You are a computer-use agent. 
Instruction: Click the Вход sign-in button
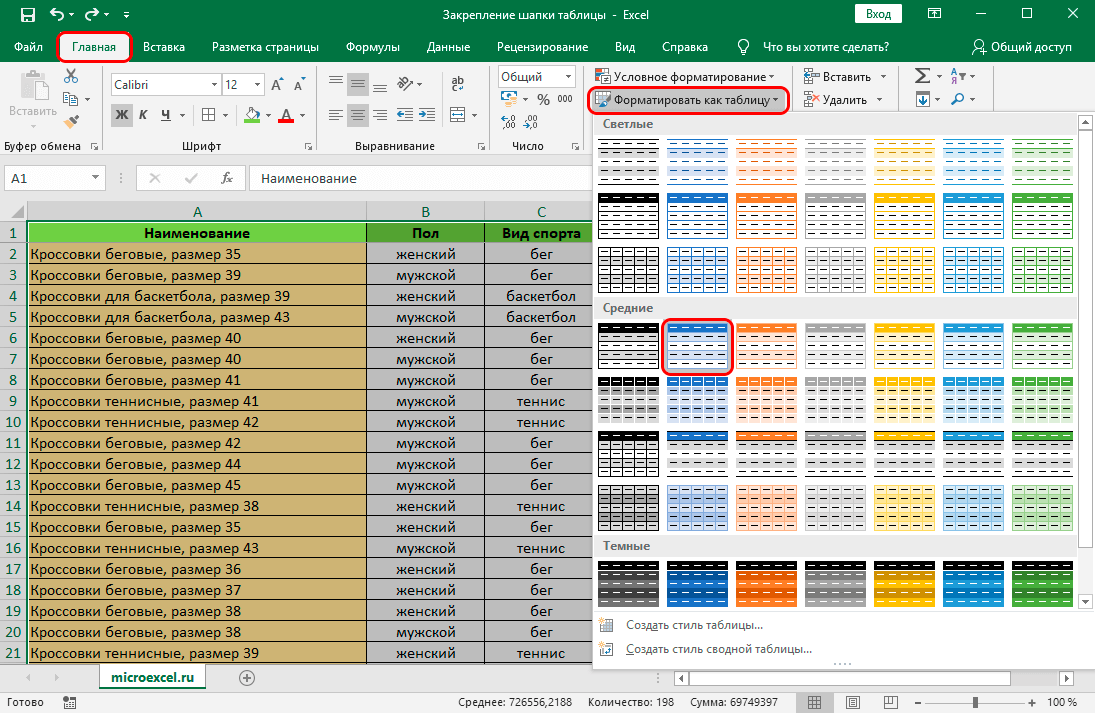coord(878,14)
